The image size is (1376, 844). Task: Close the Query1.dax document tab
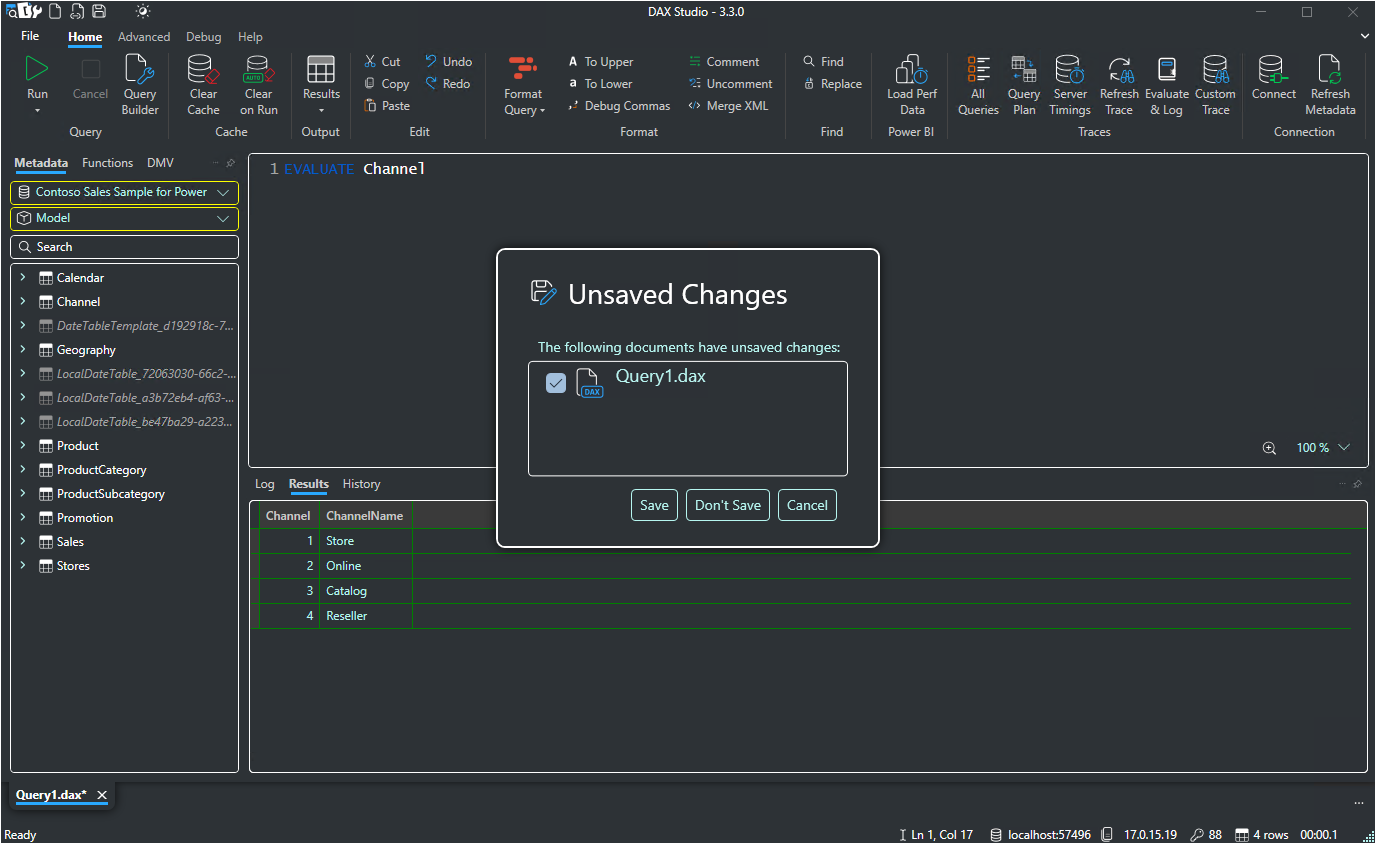coord(102,795)
